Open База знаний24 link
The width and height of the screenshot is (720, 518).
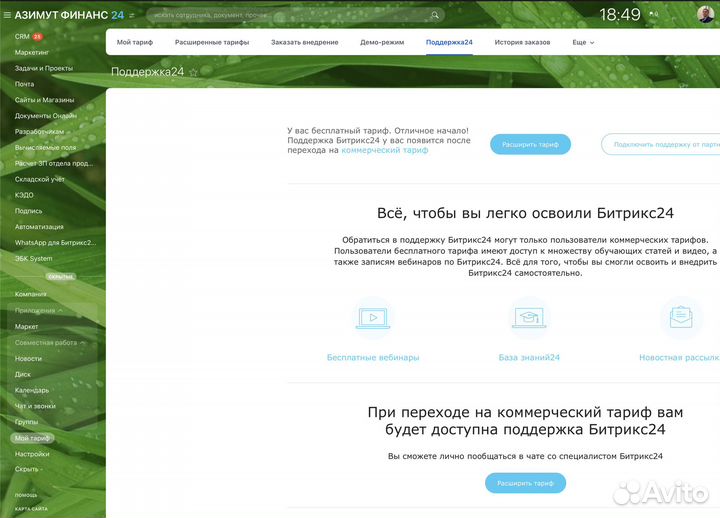[x=529, y=357]
